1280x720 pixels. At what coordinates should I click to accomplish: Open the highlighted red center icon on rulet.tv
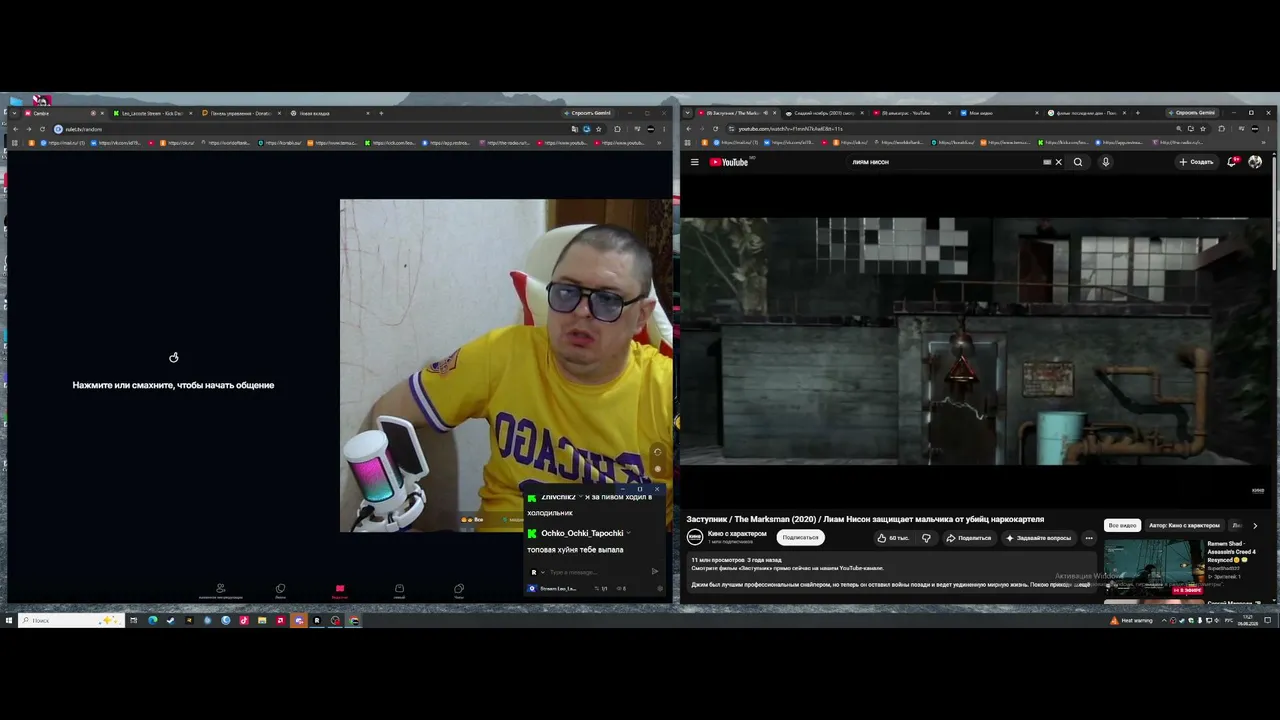[340, 589]
